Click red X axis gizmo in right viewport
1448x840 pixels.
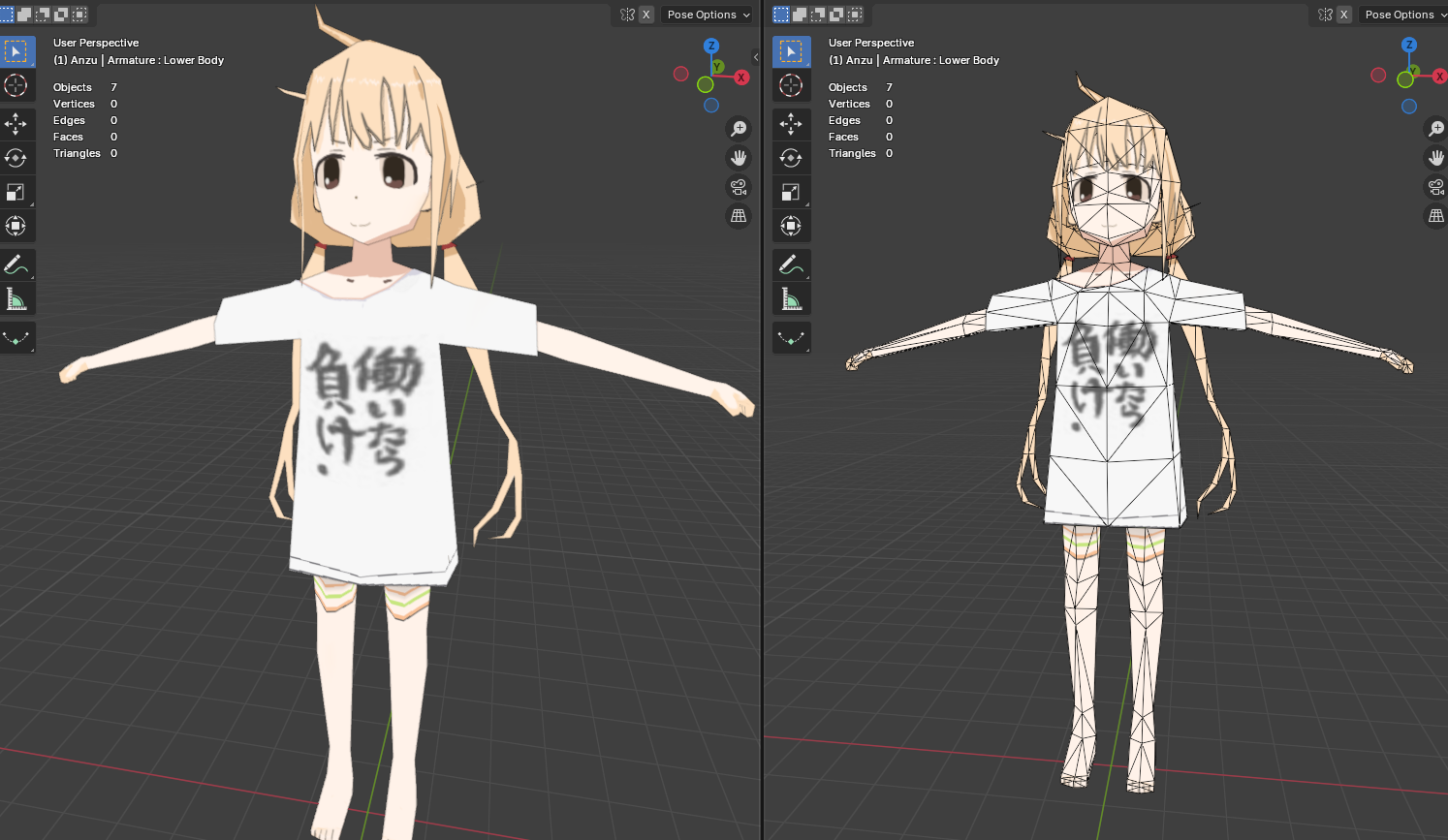1440,77
